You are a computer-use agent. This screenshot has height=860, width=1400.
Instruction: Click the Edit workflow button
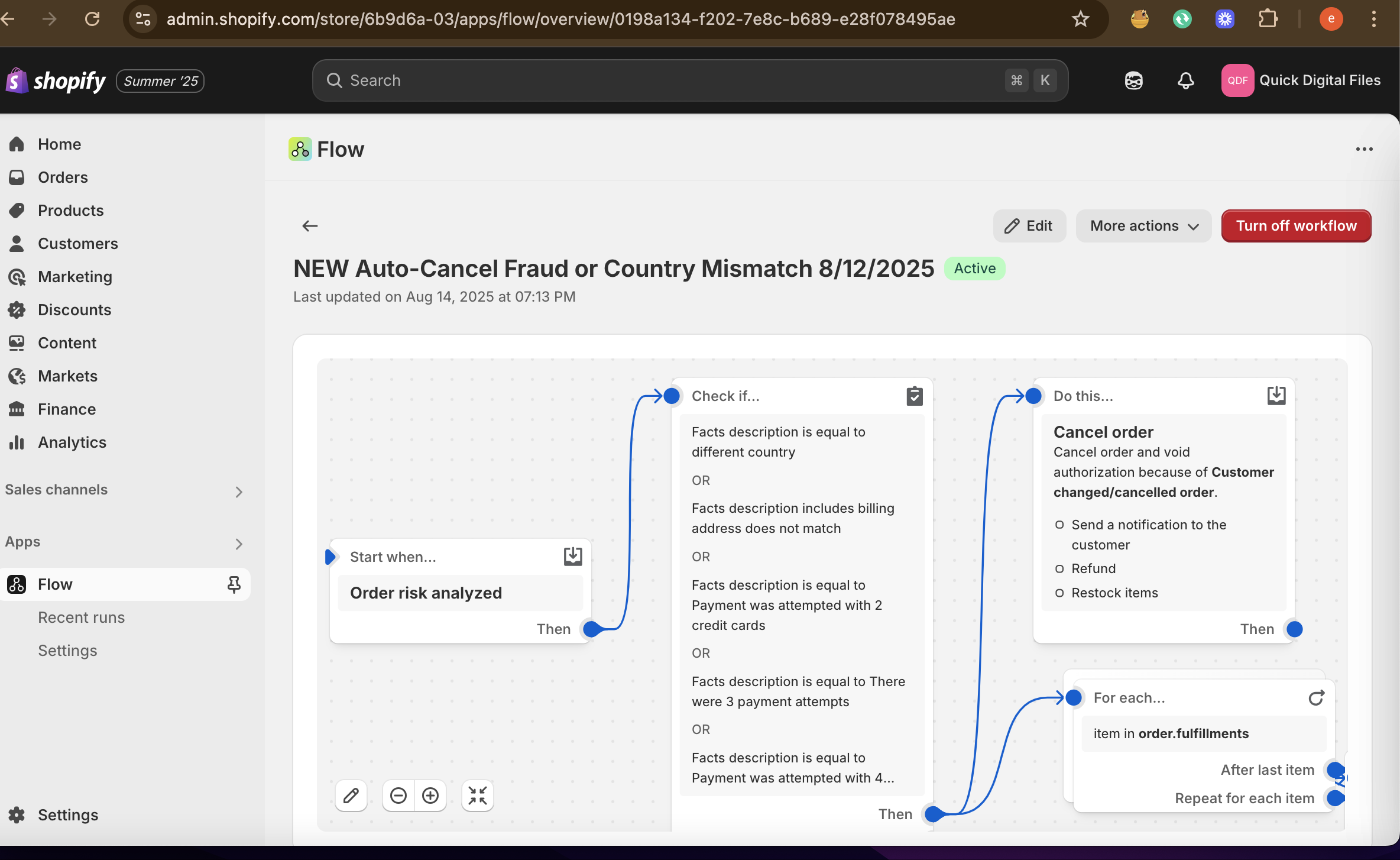tap(1029, 226)
